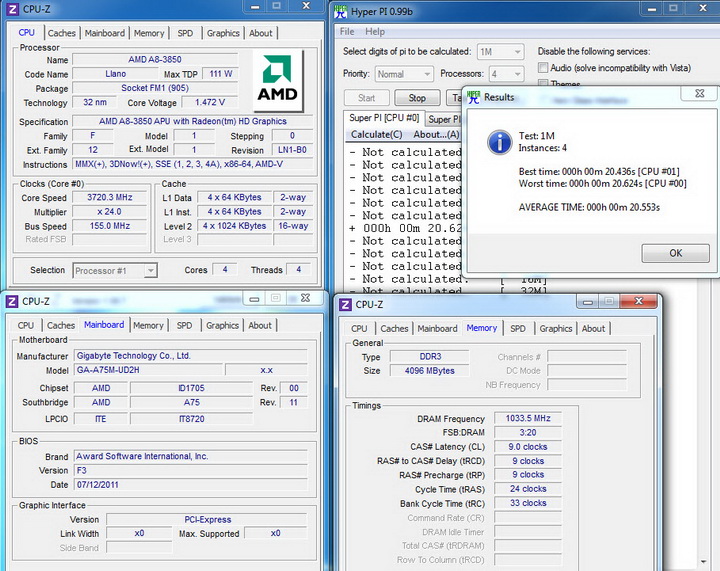Screen dimensions: 720x571
Task: Enable the Audio service checkbox
Action: click(543, 67)
